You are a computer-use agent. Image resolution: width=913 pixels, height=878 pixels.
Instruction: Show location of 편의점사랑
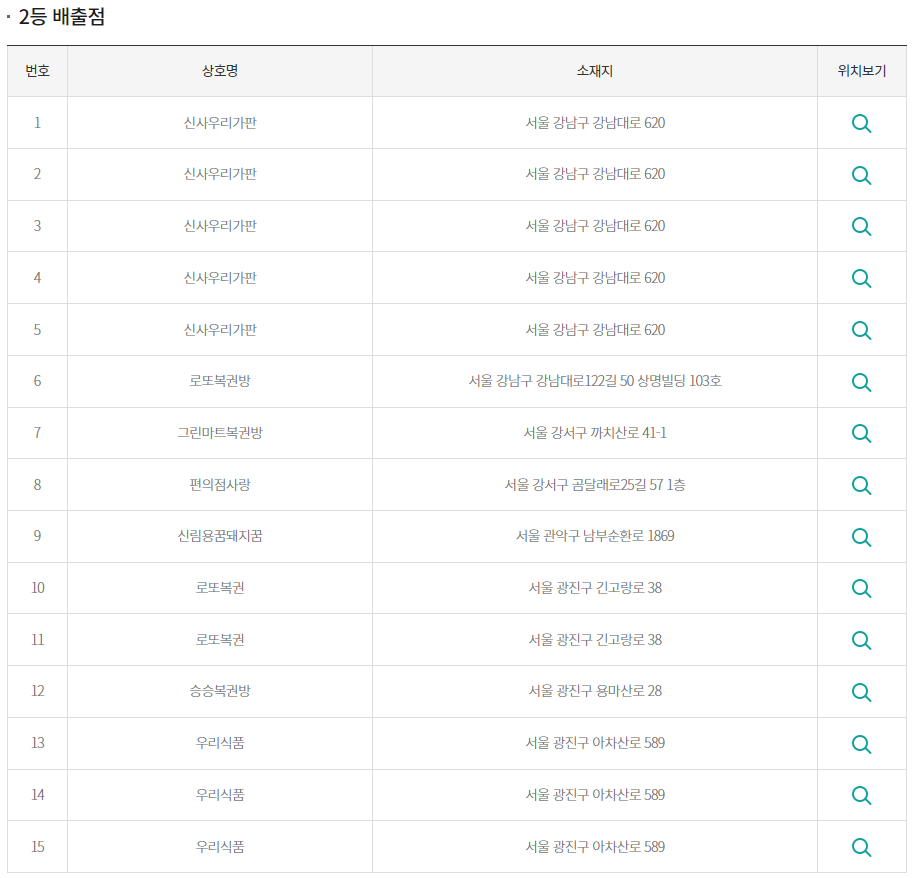pyautogui.click(x=861, y=485)
